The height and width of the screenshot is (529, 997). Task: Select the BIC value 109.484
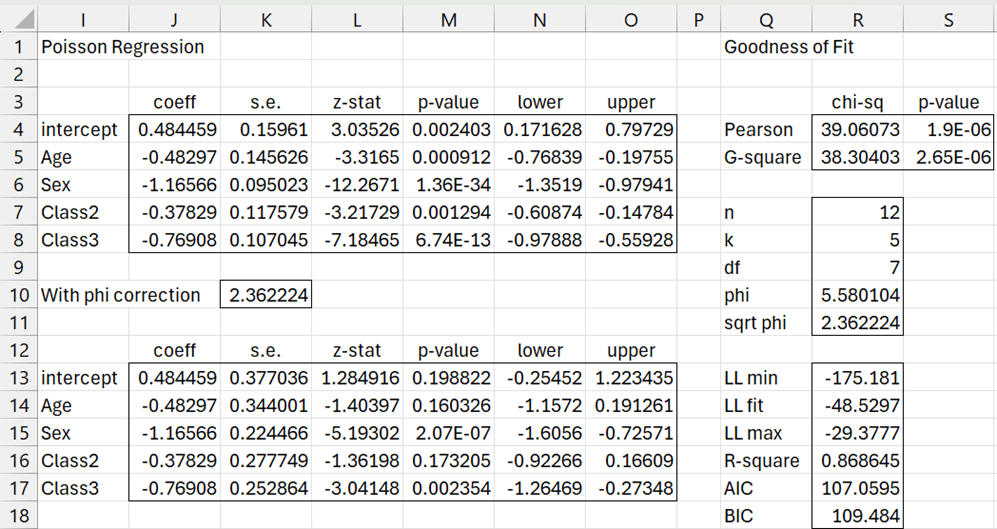(x=858, y=517)
